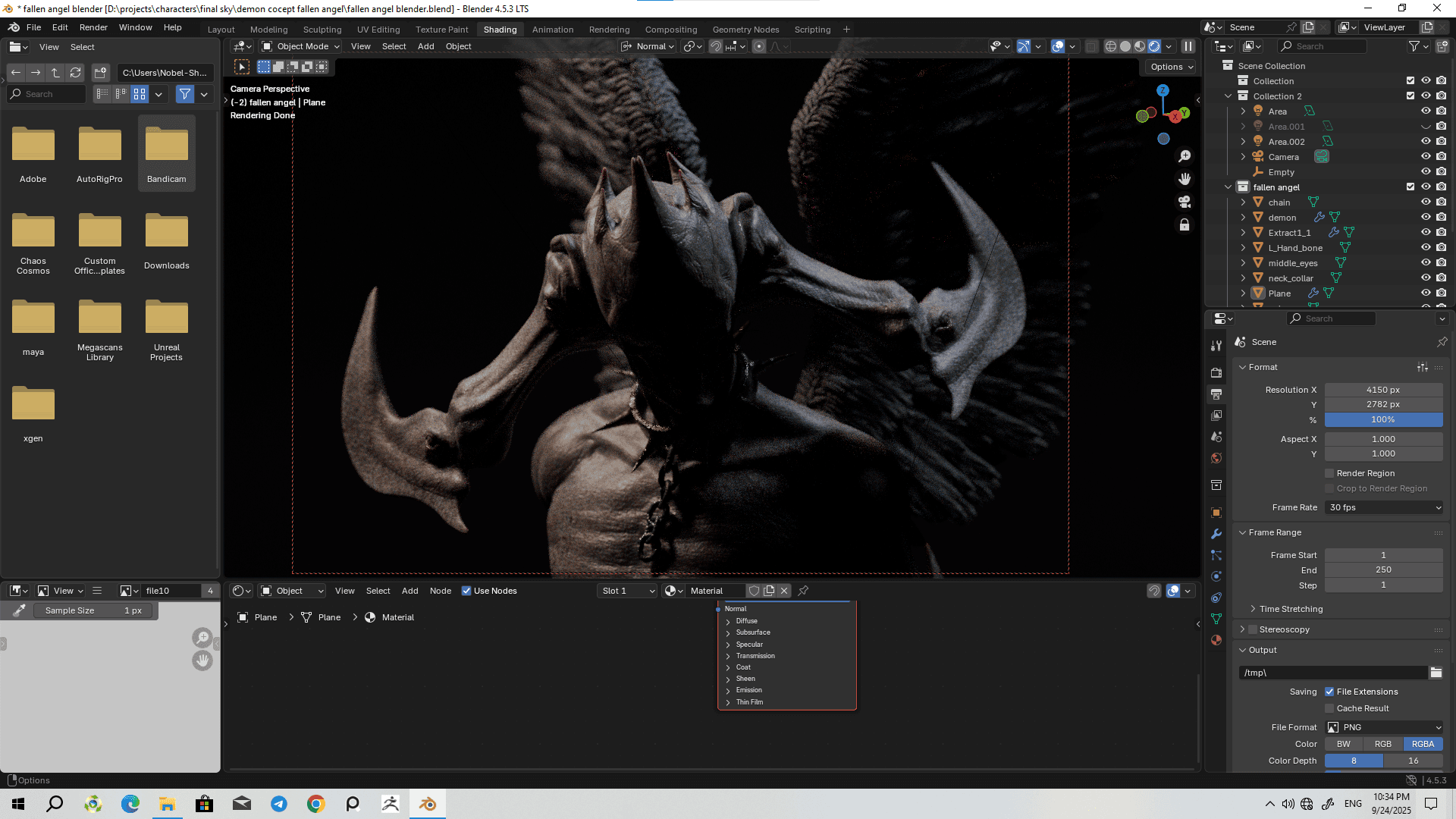Viewport: 1456px width, 819px height.
Task: Disable rendering of the Area.002 light
Action: (1441, 142)
